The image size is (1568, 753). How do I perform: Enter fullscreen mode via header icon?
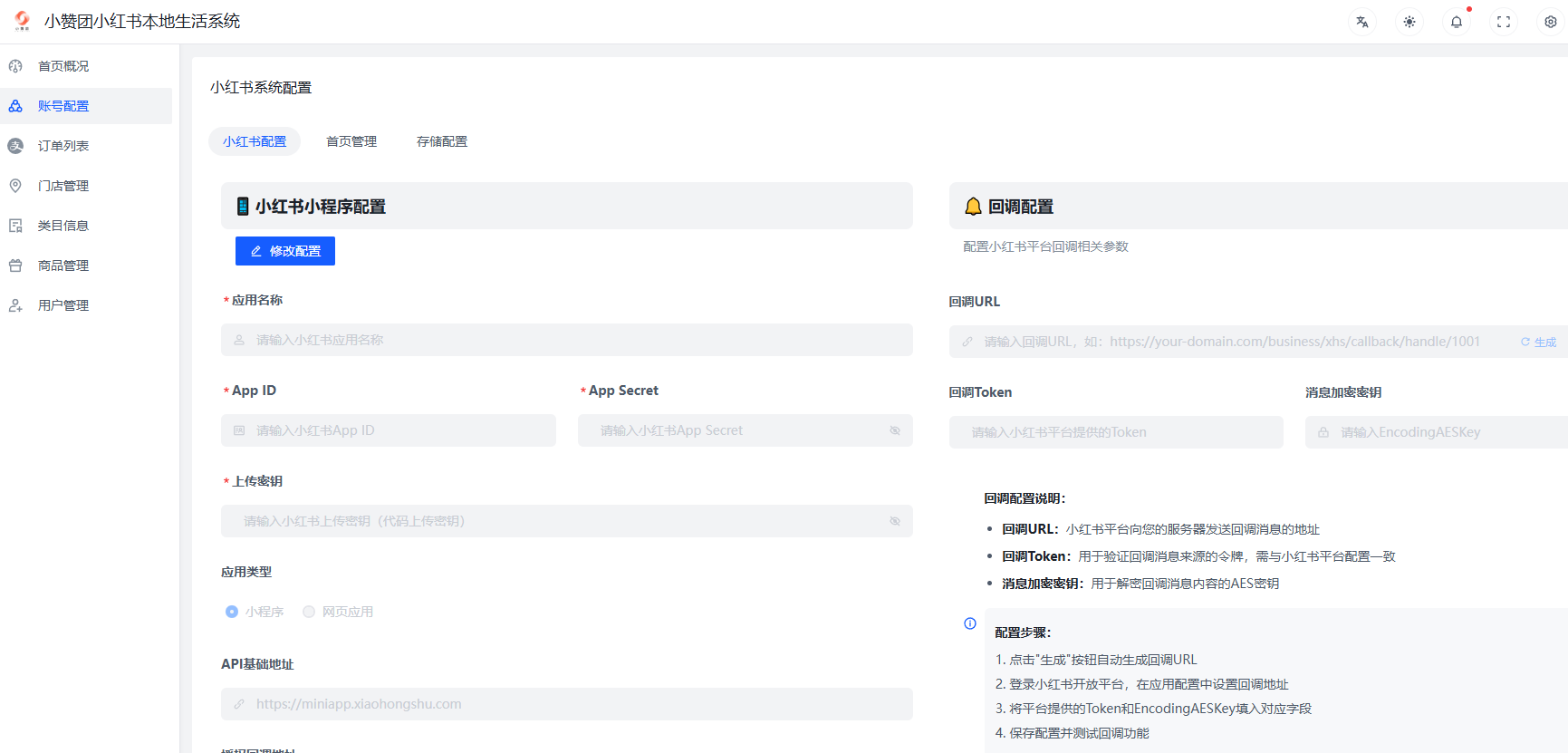pyautogui.click(x=1504, y=22)
